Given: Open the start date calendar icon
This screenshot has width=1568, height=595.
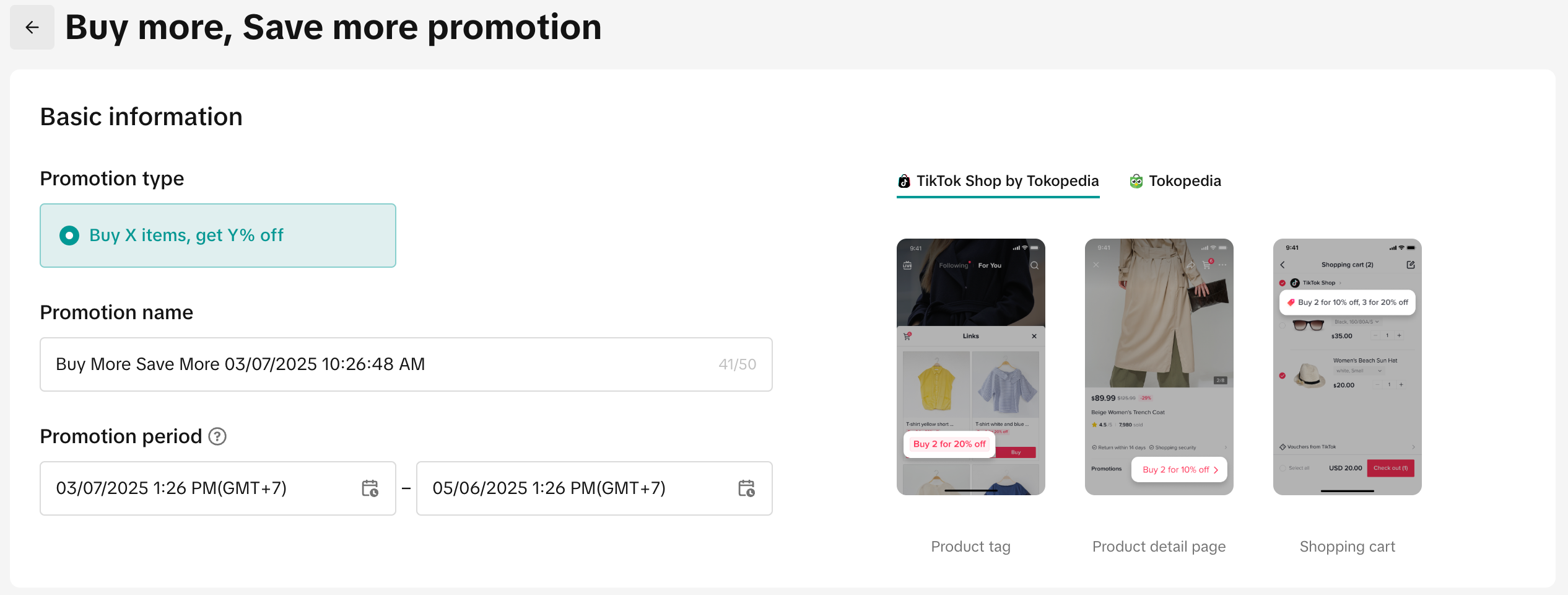Looking at the screenshot, I should [x=370, y=488].
